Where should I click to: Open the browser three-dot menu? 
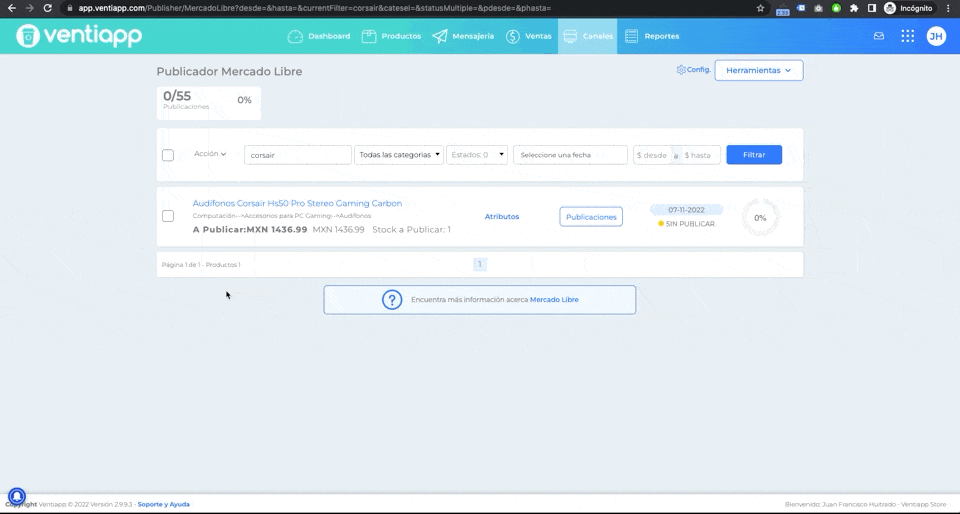tap(948, 8)
